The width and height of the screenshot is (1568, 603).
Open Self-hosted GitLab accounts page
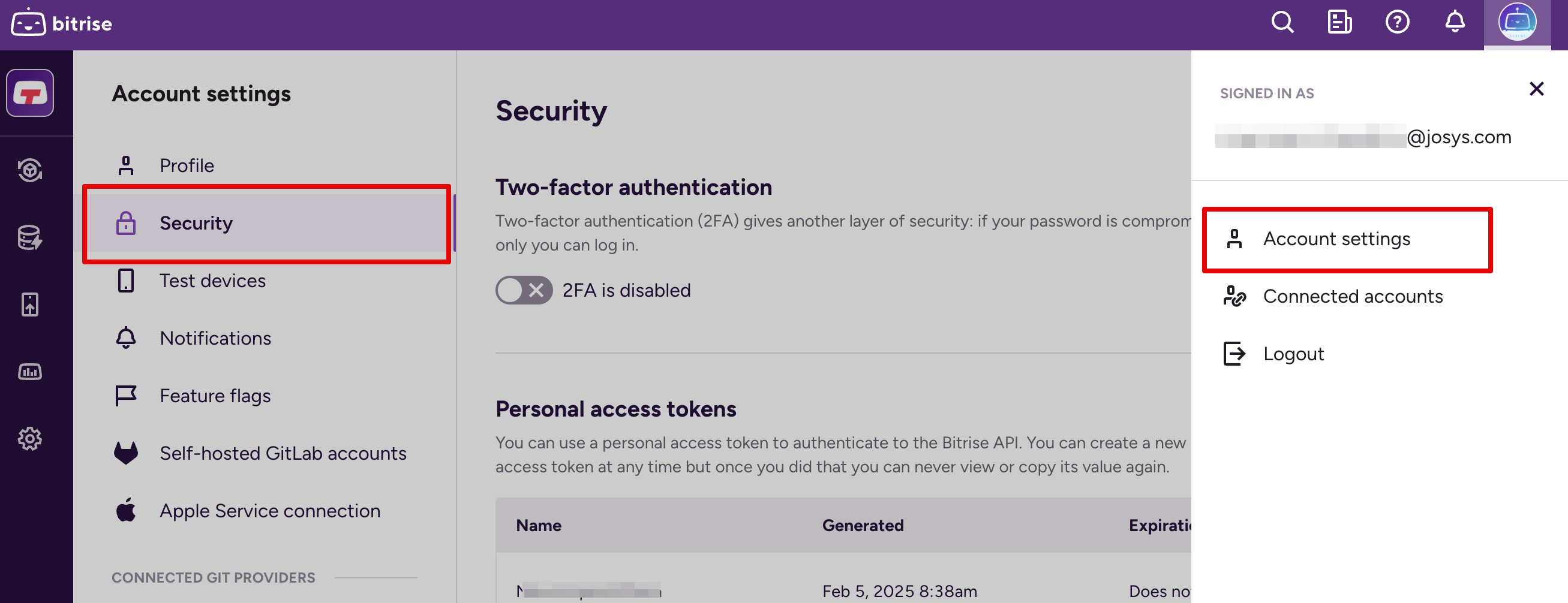tap(283, 453)
